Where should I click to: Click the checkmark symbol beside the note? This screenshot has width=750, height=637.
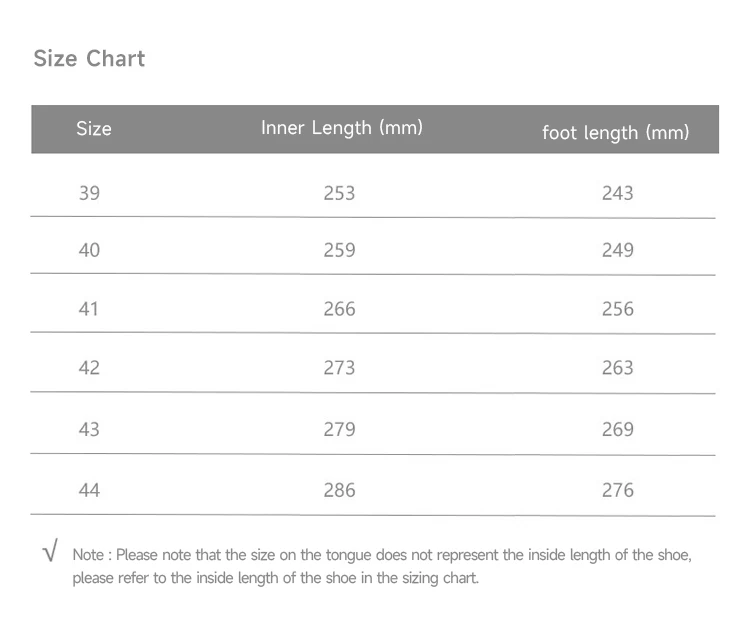pyautogui.click(x=50, y=550)
